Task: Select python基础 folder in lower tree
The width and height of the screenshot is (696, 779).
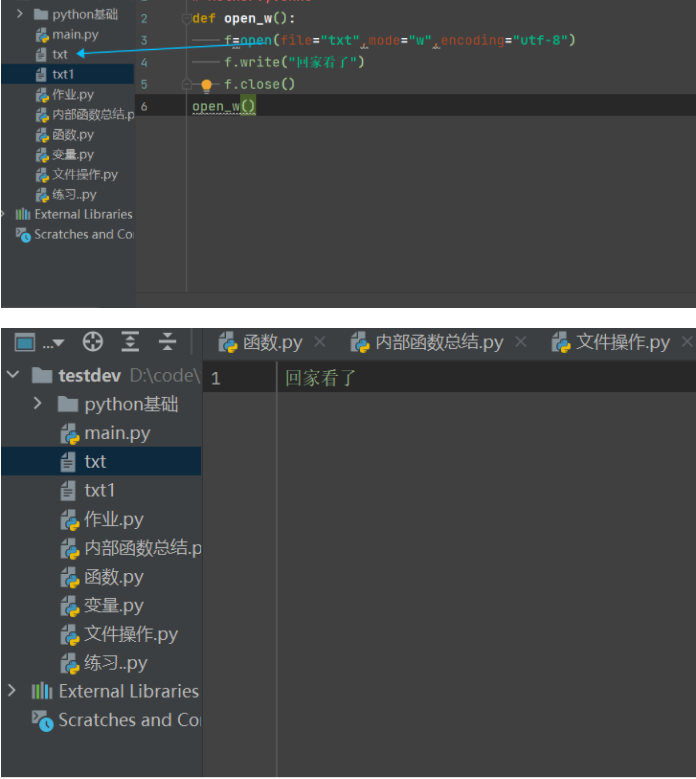Action: (x=118, y=404)
